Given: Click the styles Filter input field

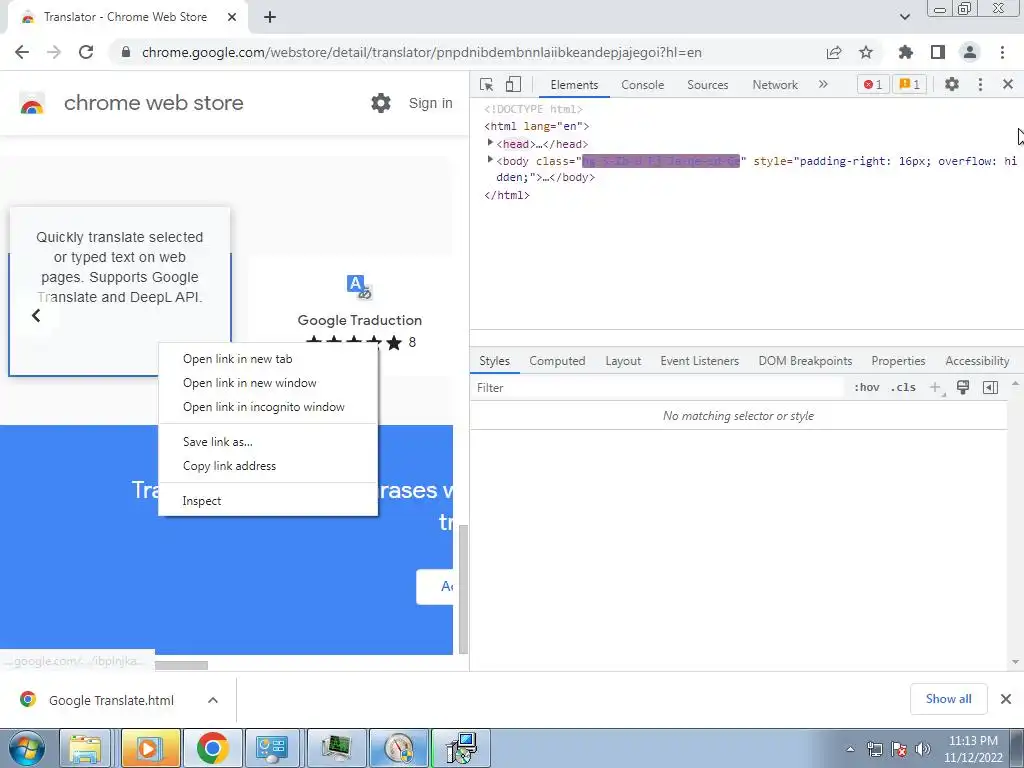Looking at the screenshot, I should pos(656,388).
